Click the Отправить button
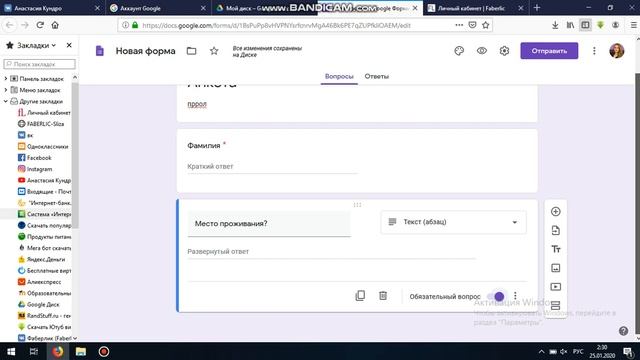This screenshot has width=640, height=360. (549, 51)
